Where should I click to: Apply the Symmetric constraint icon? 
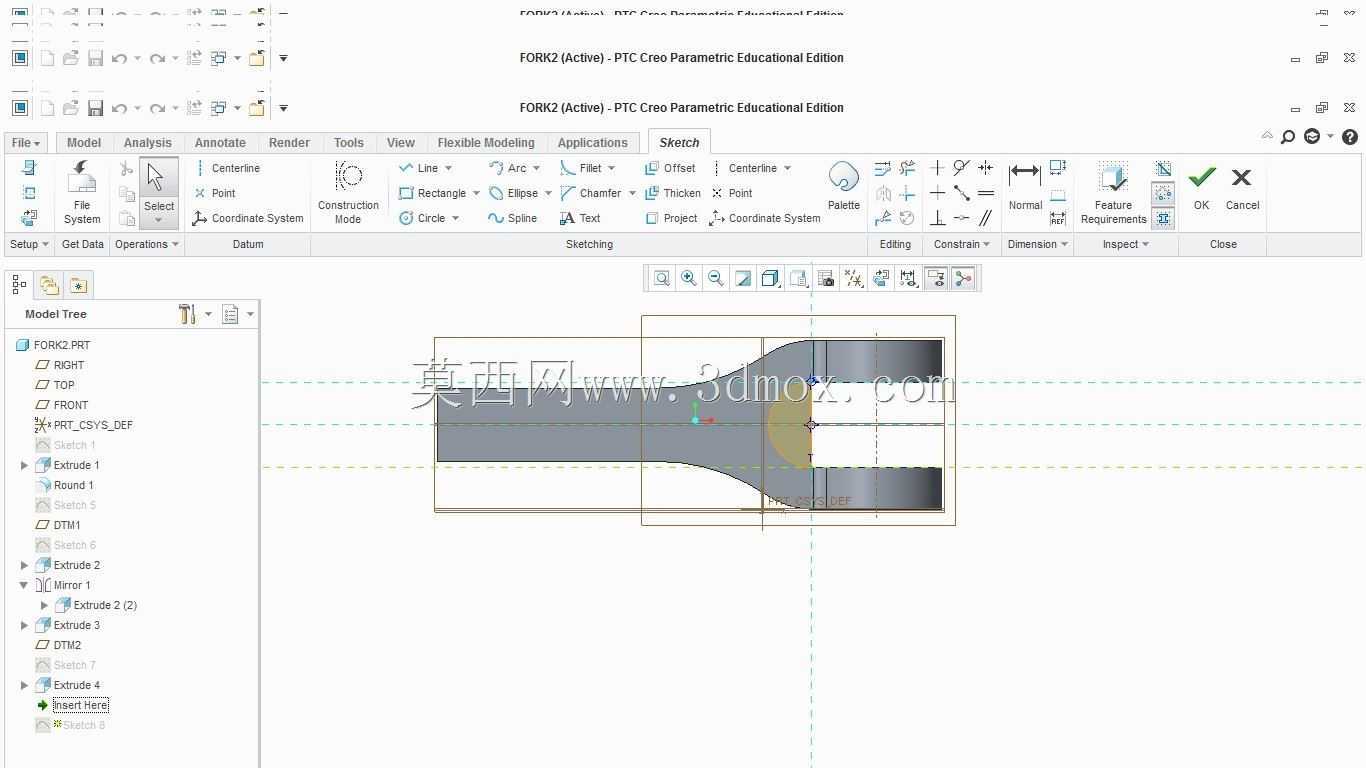985,168
